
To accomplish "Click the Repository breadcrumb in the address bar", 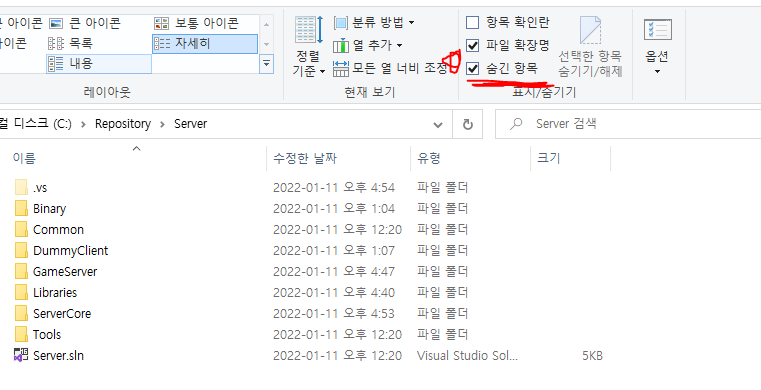I will [x=123, y=124].
